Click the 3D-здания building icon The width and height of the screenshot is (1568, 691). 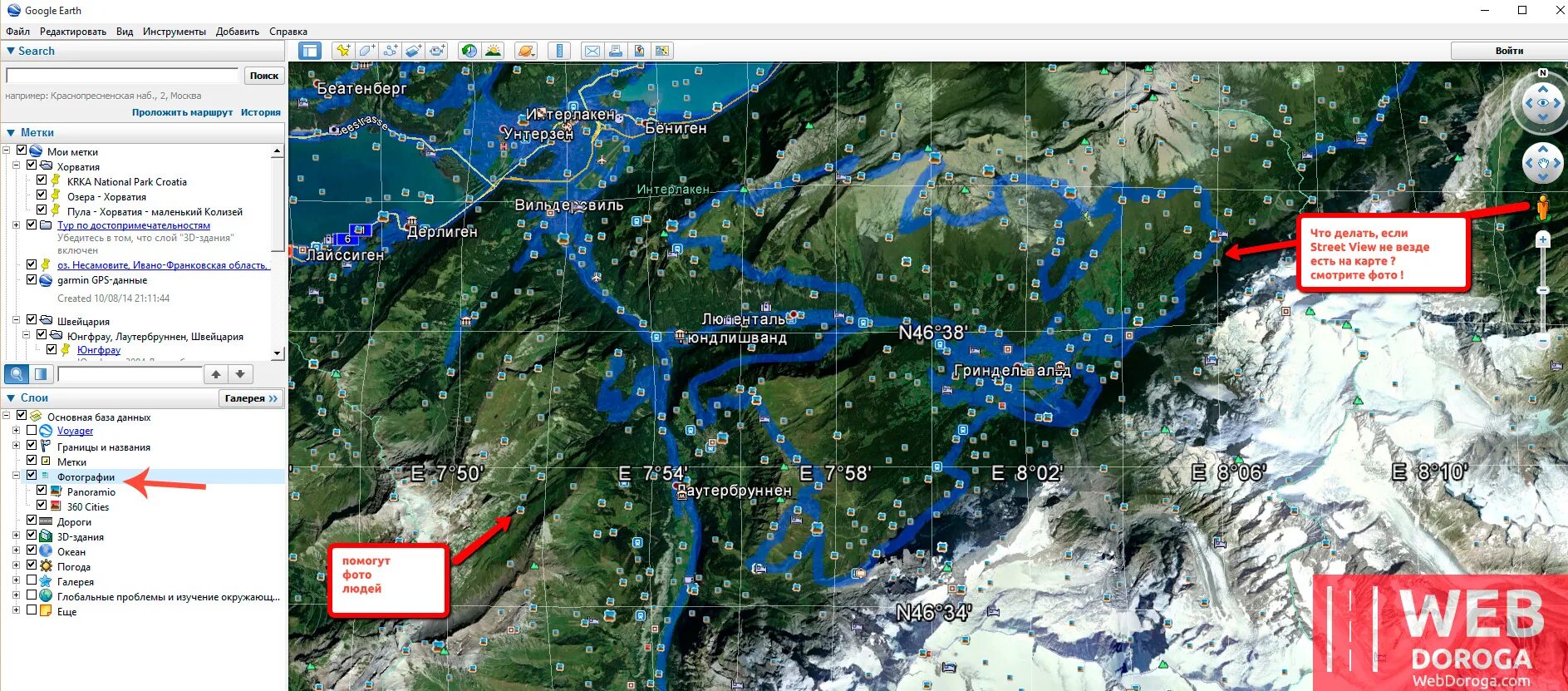click(47, 536)
